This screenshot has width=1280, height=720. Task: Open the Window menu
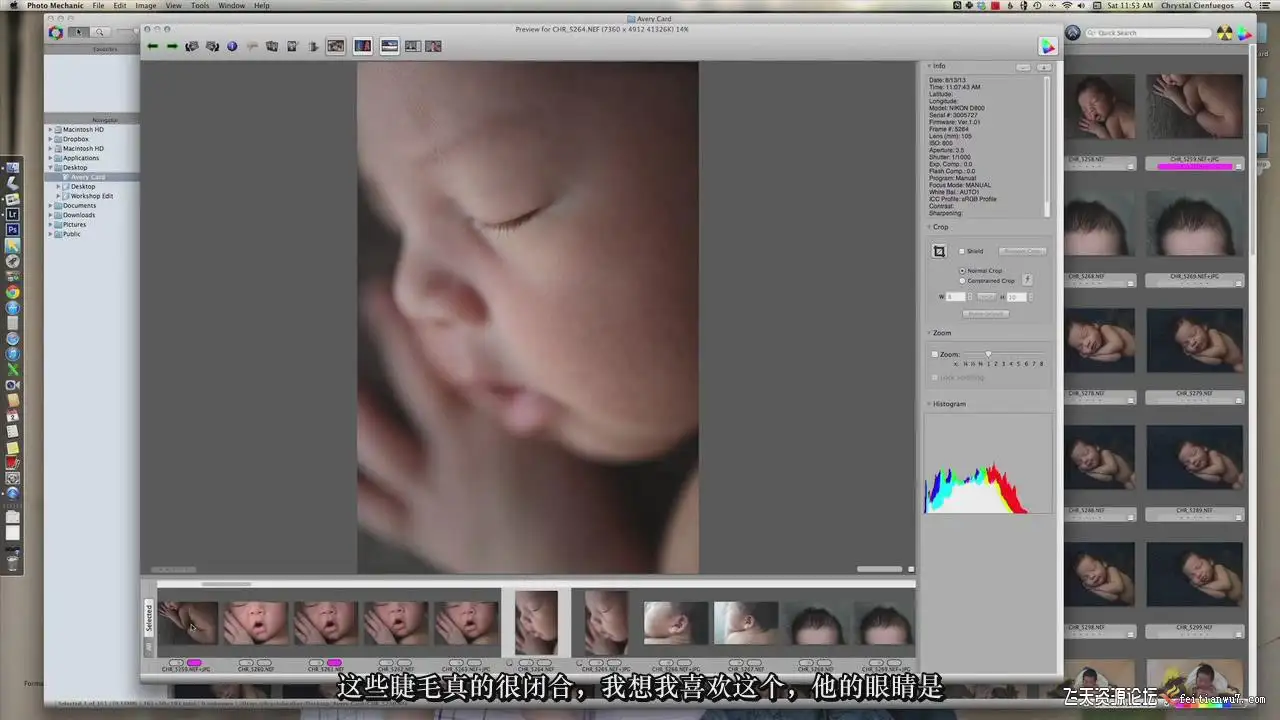coord(232,6)
